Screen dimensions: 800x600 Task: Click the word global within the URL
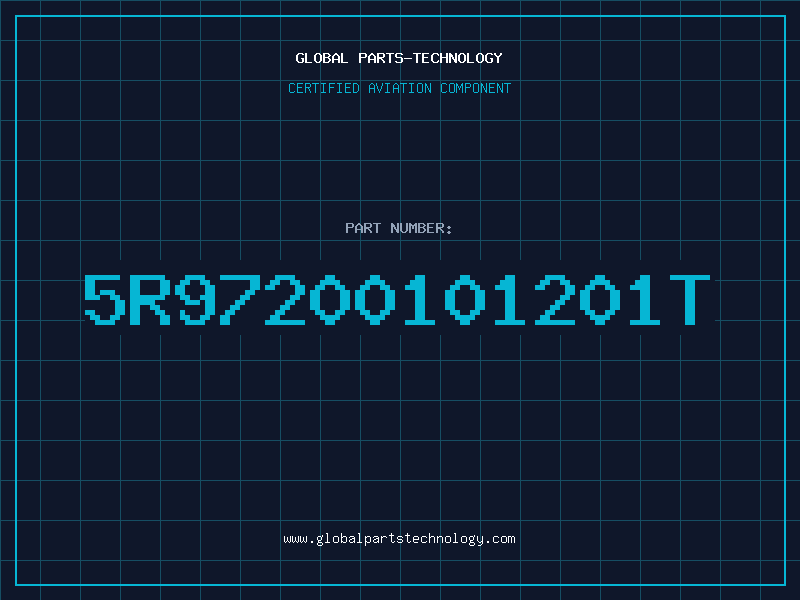(x=341, y=539)
